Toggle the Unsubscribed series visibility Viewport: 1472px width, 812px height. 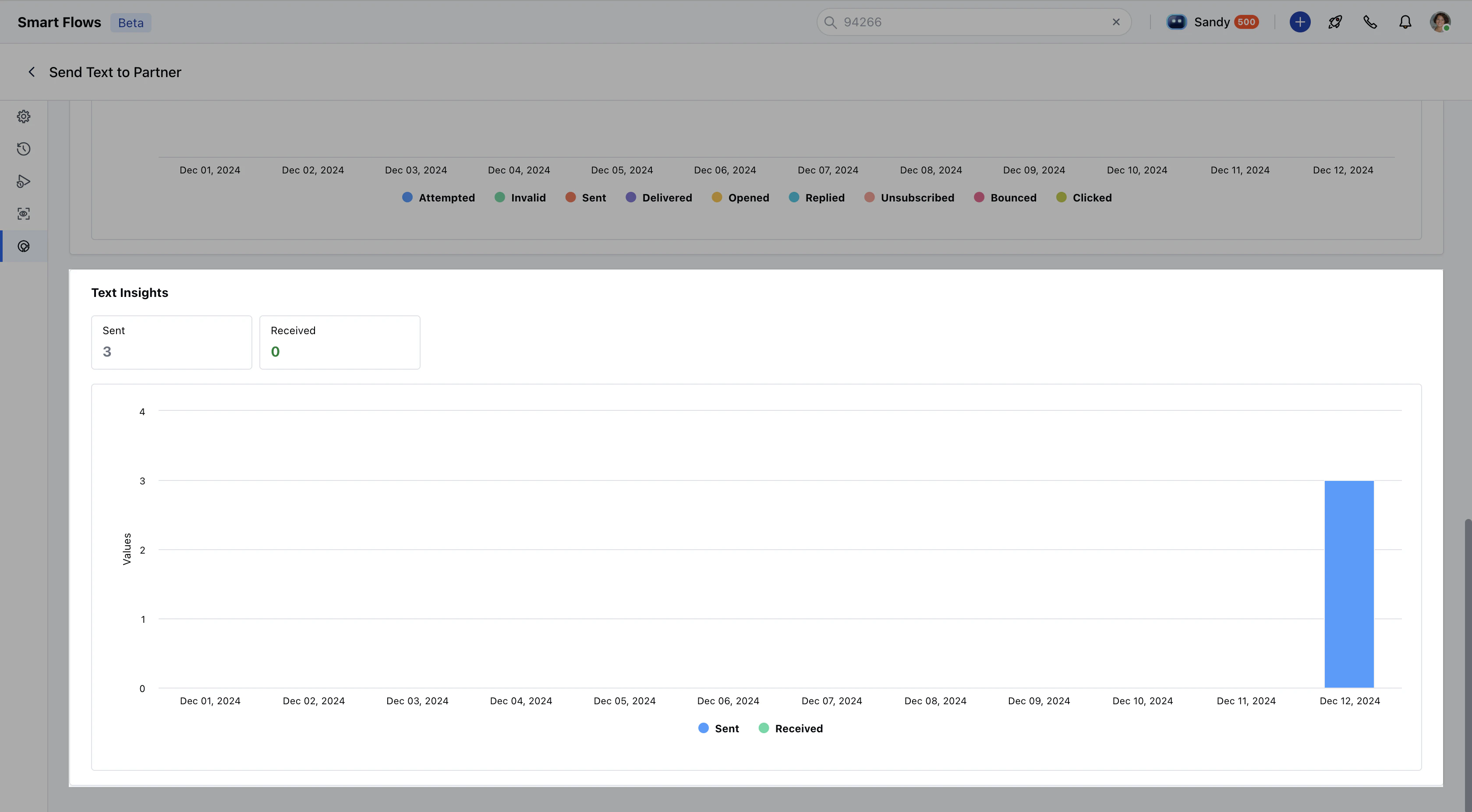click(x=910, y=197)
